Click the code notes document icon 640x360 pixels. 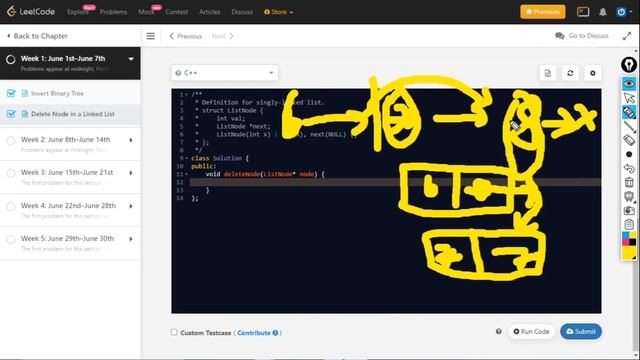coord(547,73)
